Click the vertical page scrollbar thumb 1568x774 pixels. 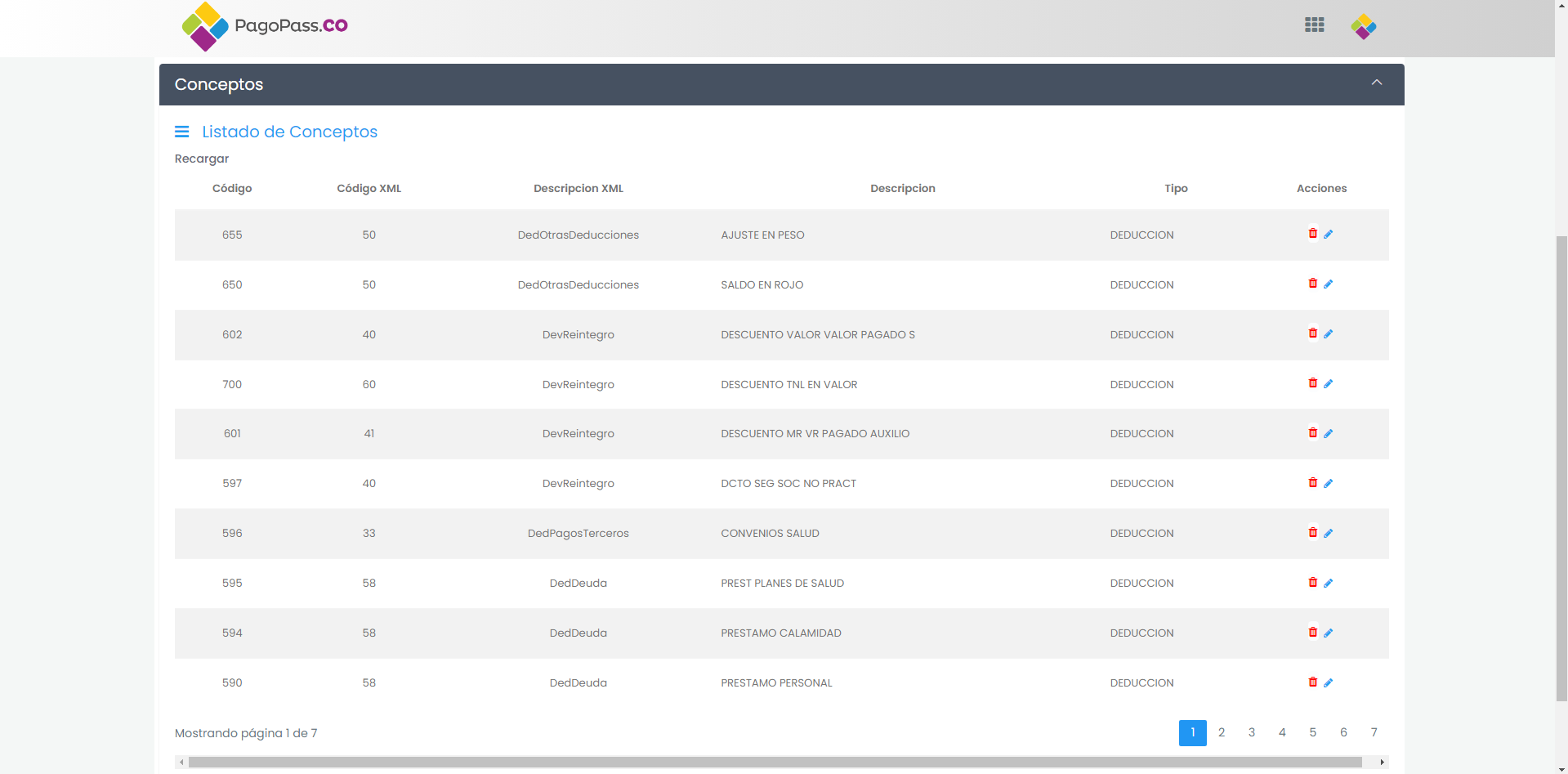1561,466
